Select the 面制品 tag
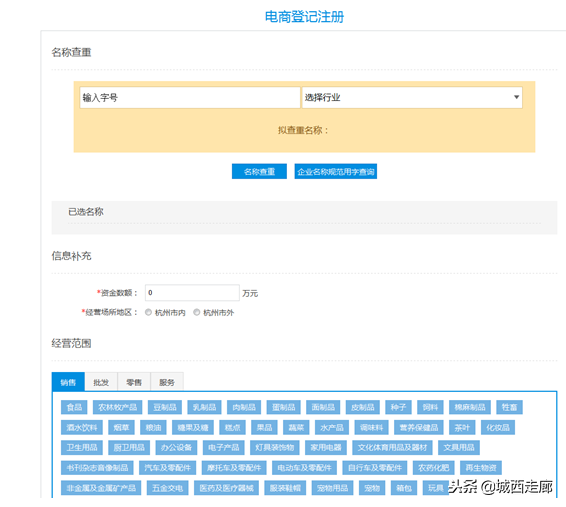 [323, 407]
